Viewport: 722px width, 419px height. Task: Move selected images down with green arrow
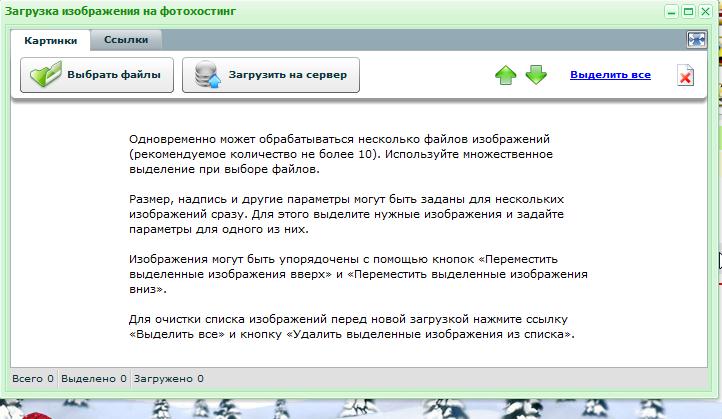pyautogui.click(x=537, y=76)
